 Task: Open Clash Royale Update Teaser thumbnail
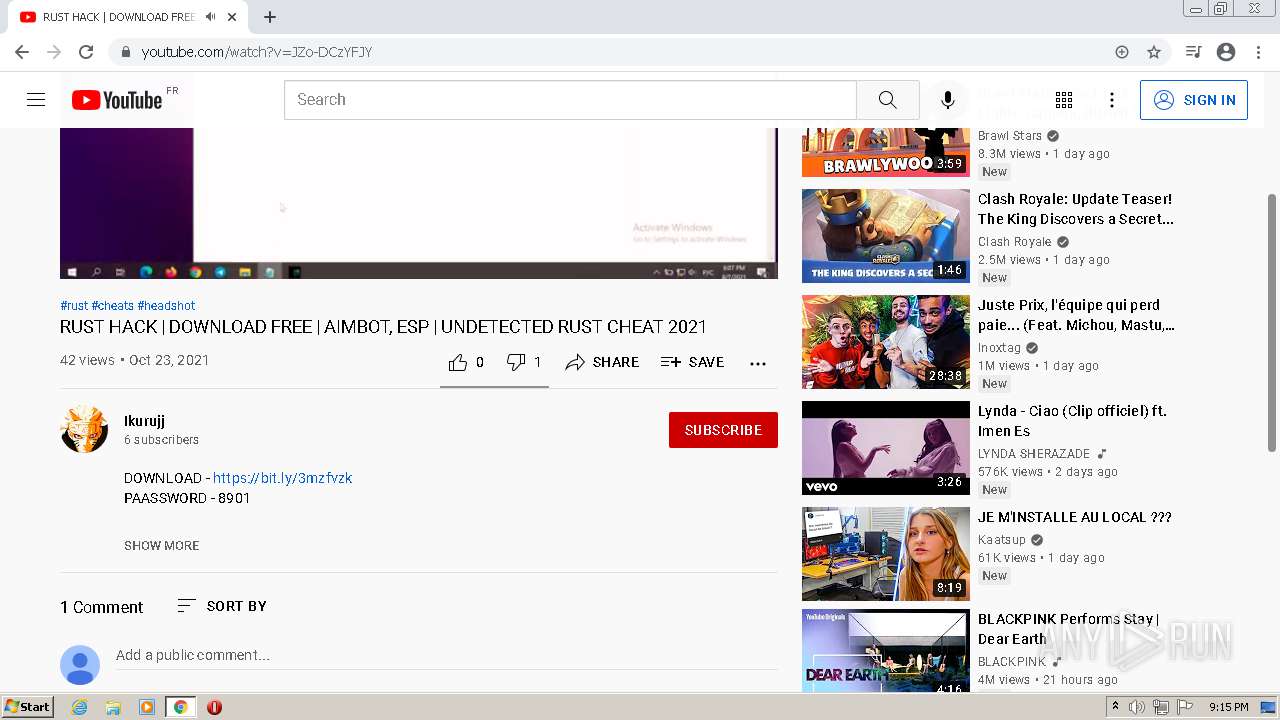[886, 236]
